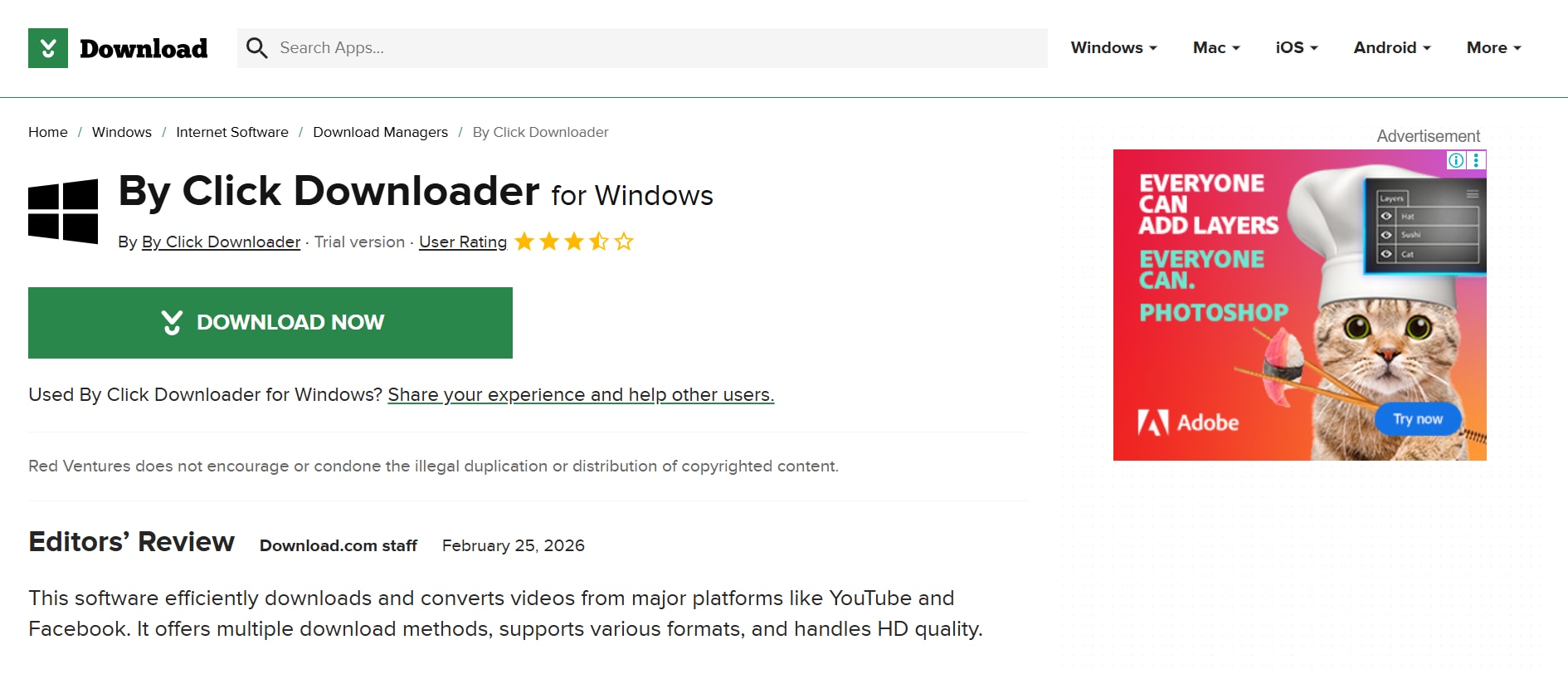Screen dimensions: 1568x674
Task: Open the ad options three-dot icon
Action: (x=1476, y=160)
